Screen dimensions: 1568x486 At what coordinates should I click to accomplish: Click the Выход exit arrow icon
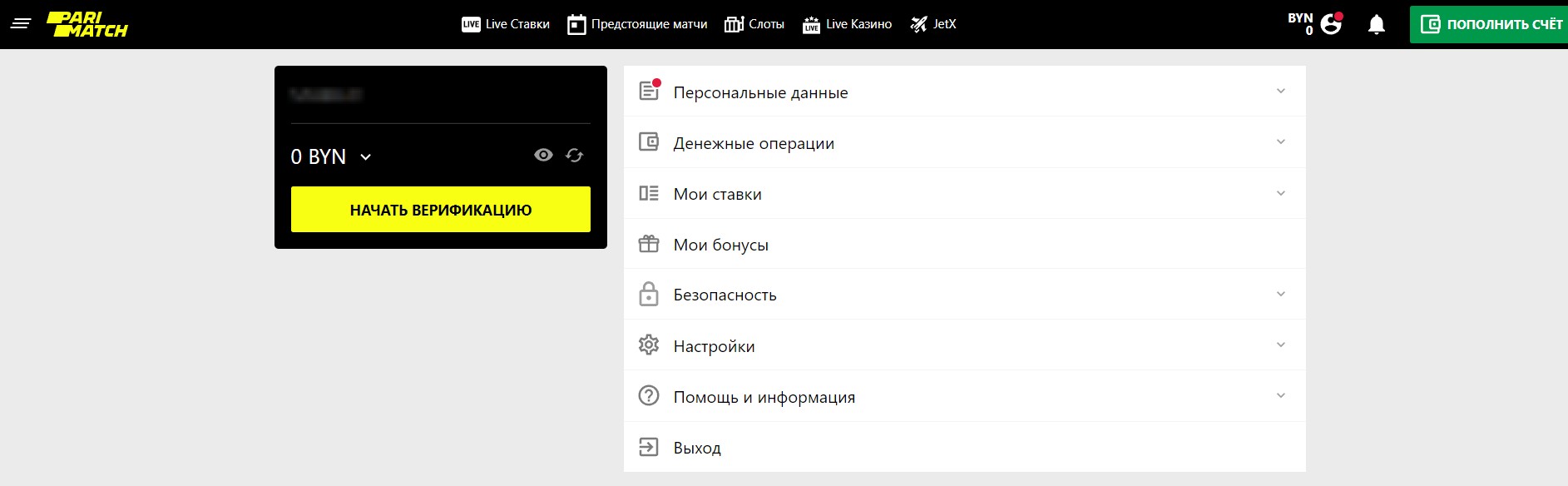(649, 447)
